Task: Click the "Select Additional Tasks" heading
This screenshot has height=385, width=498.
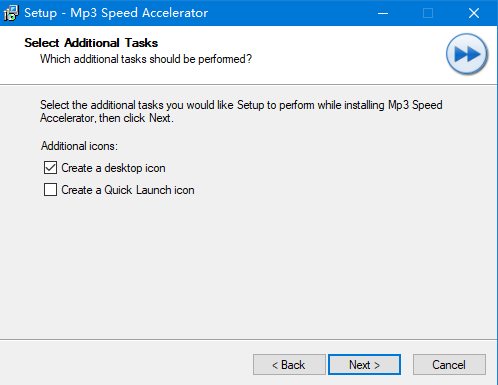Action: [x=91, y=43]
